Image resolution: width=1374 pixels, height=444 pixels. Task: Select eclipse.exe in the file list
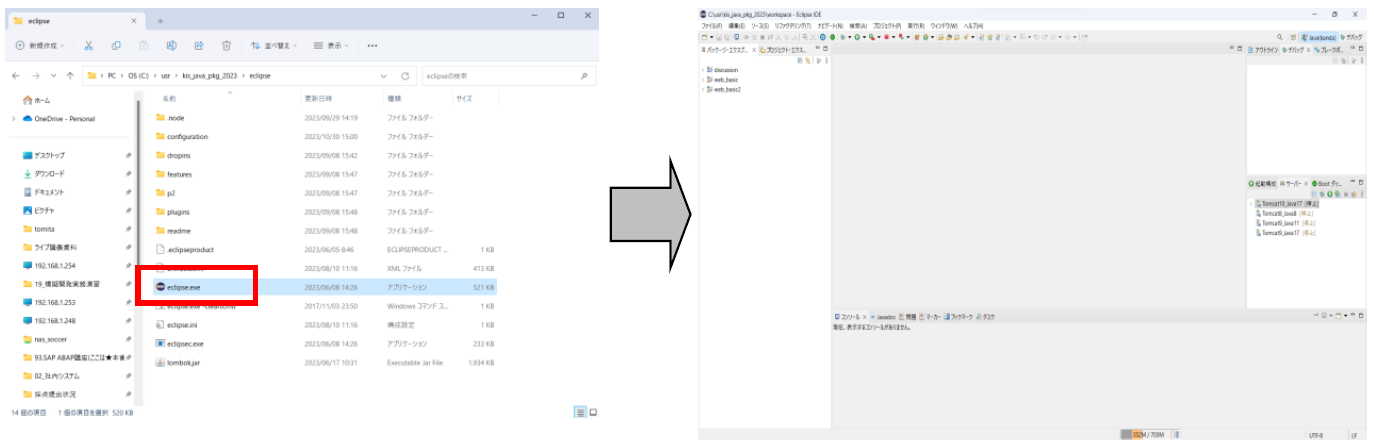click(184, 287)
